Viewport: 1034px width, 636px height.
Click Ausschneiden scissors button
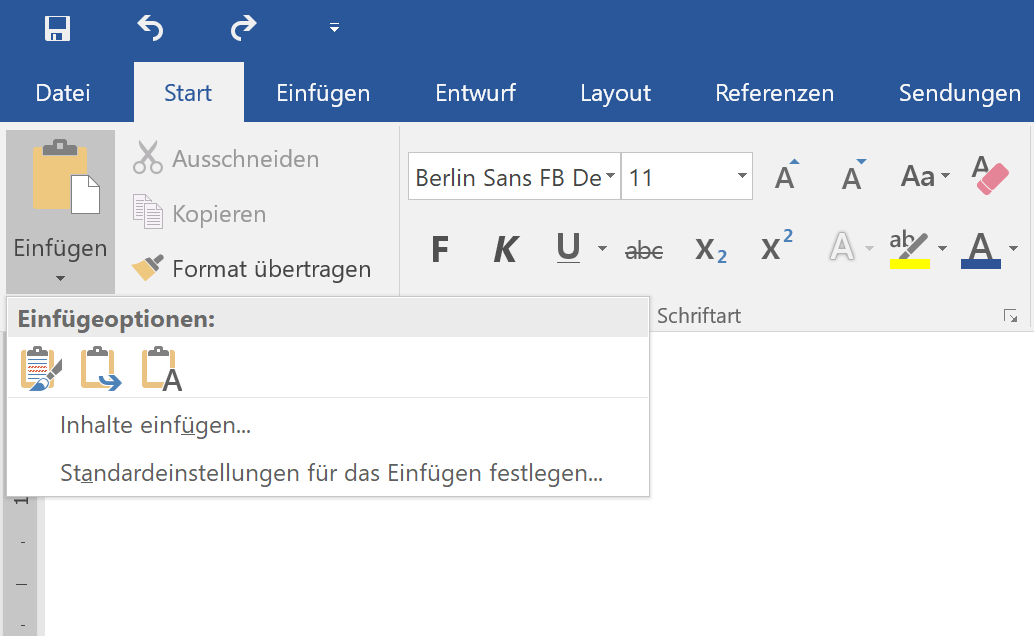(x=226, y=158)
